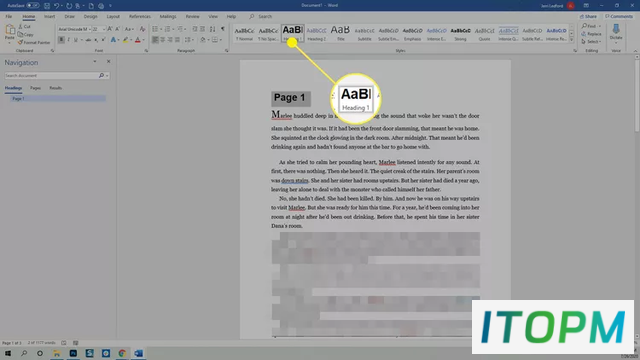640x360 pixels.
Task: Toggle strikethrough formatting
Action: point(88,40)
